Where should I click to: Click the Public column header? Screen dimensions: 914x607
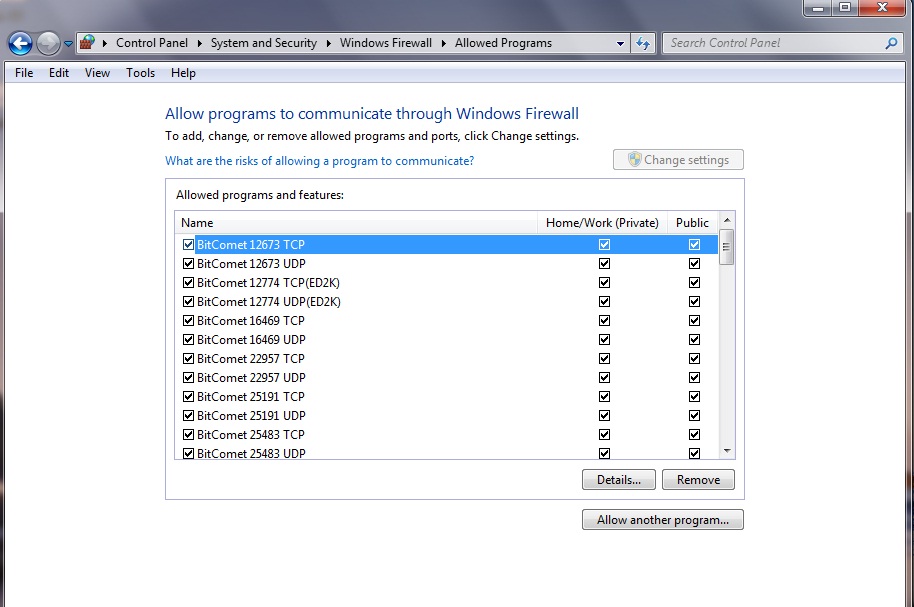pyautogui.click(x=692, y=223)
